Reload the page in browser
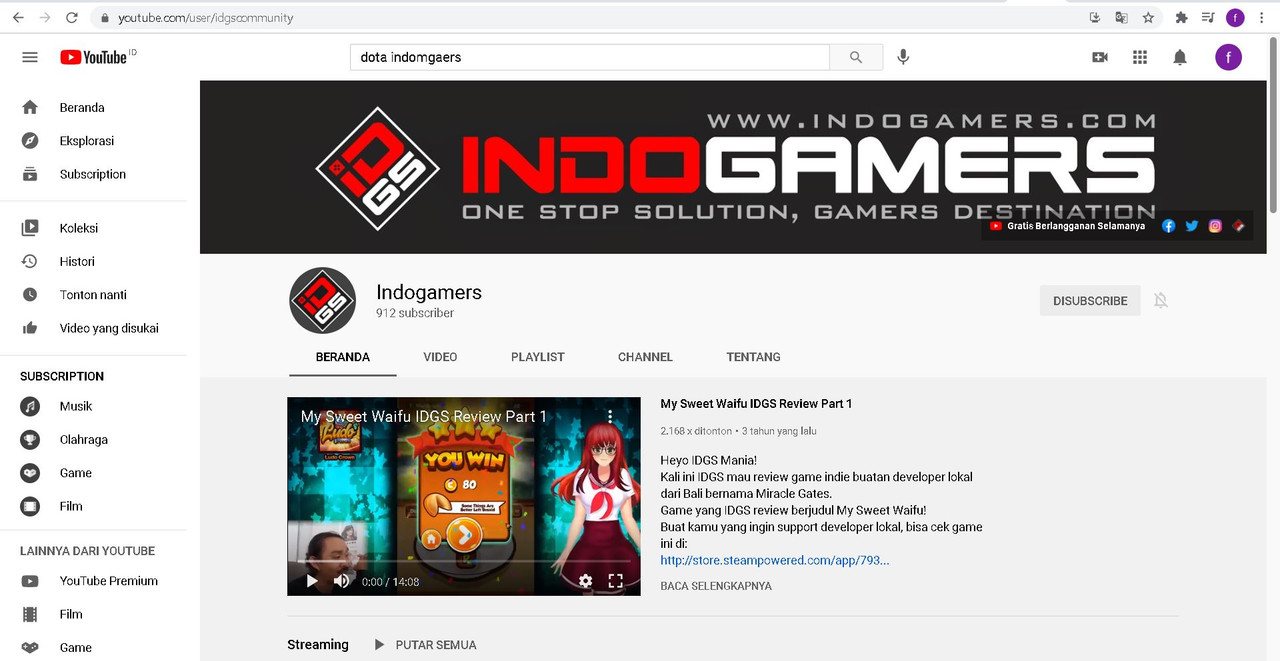1280x661 pixels. pyautogui.click(x=71, y=18)
